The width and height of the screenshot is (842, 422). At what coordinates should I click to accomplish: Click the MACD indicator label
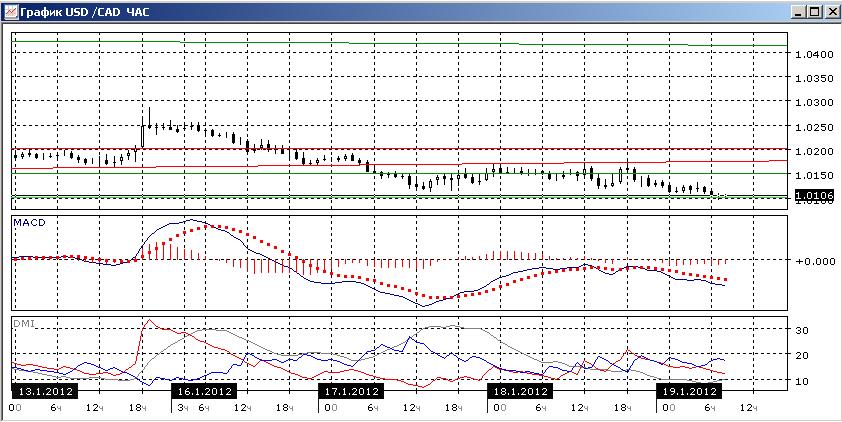(30, 222)
